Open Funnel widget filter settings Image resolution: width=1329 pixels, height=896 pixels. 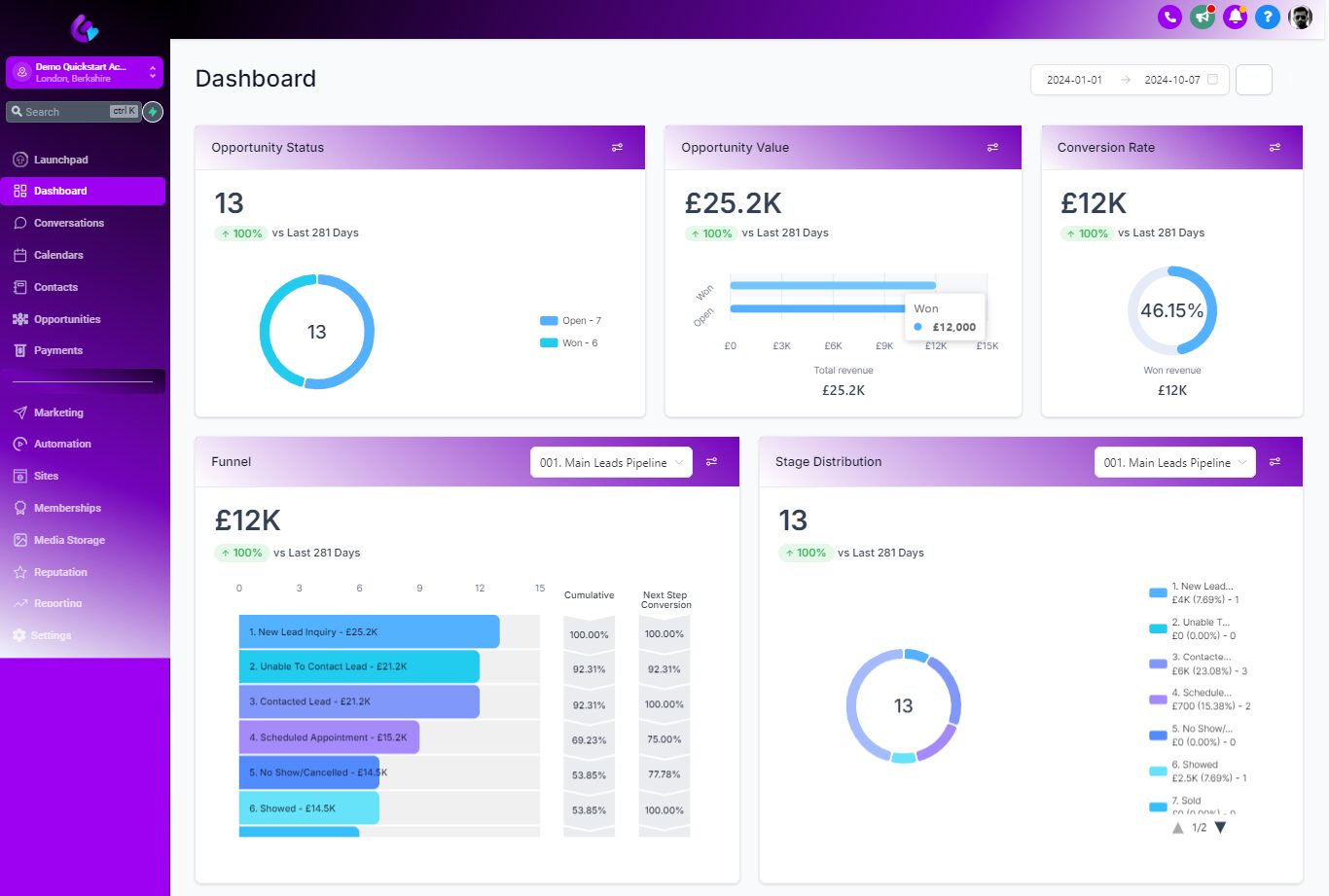pos(711,462)
